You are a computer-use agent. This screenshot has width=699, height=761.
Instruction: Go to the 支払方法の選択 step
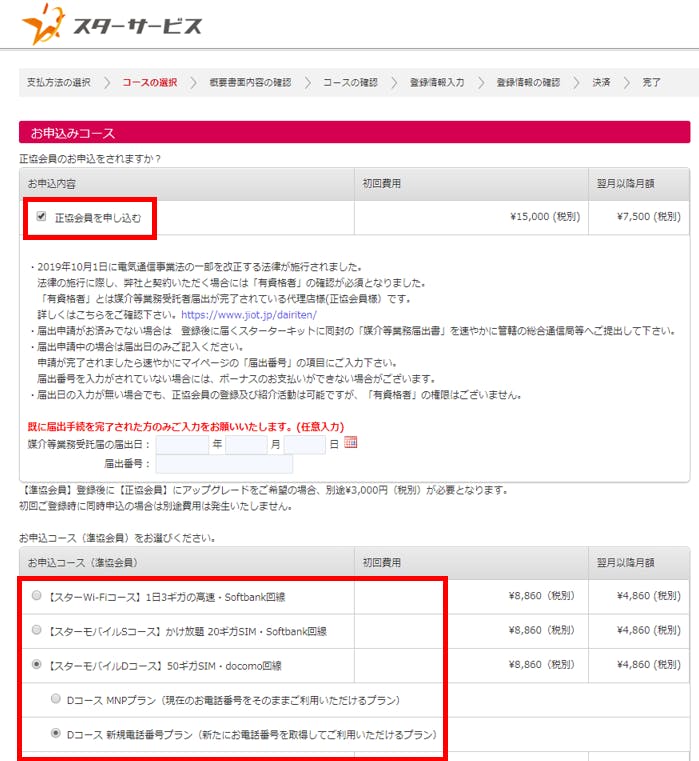(59, 82)
